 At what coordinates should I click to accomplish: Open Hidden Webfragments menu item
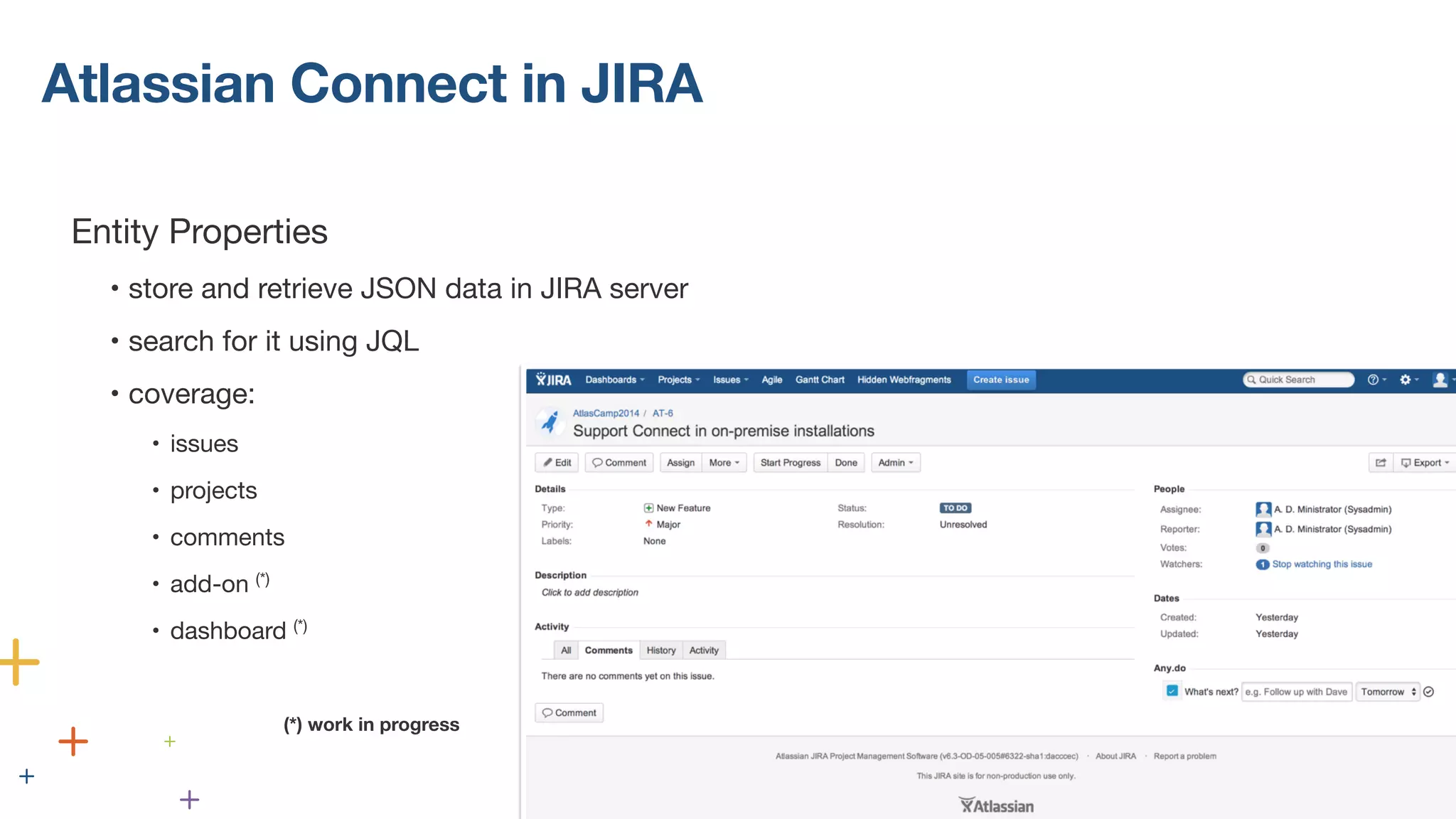click(x=904, y=380)
